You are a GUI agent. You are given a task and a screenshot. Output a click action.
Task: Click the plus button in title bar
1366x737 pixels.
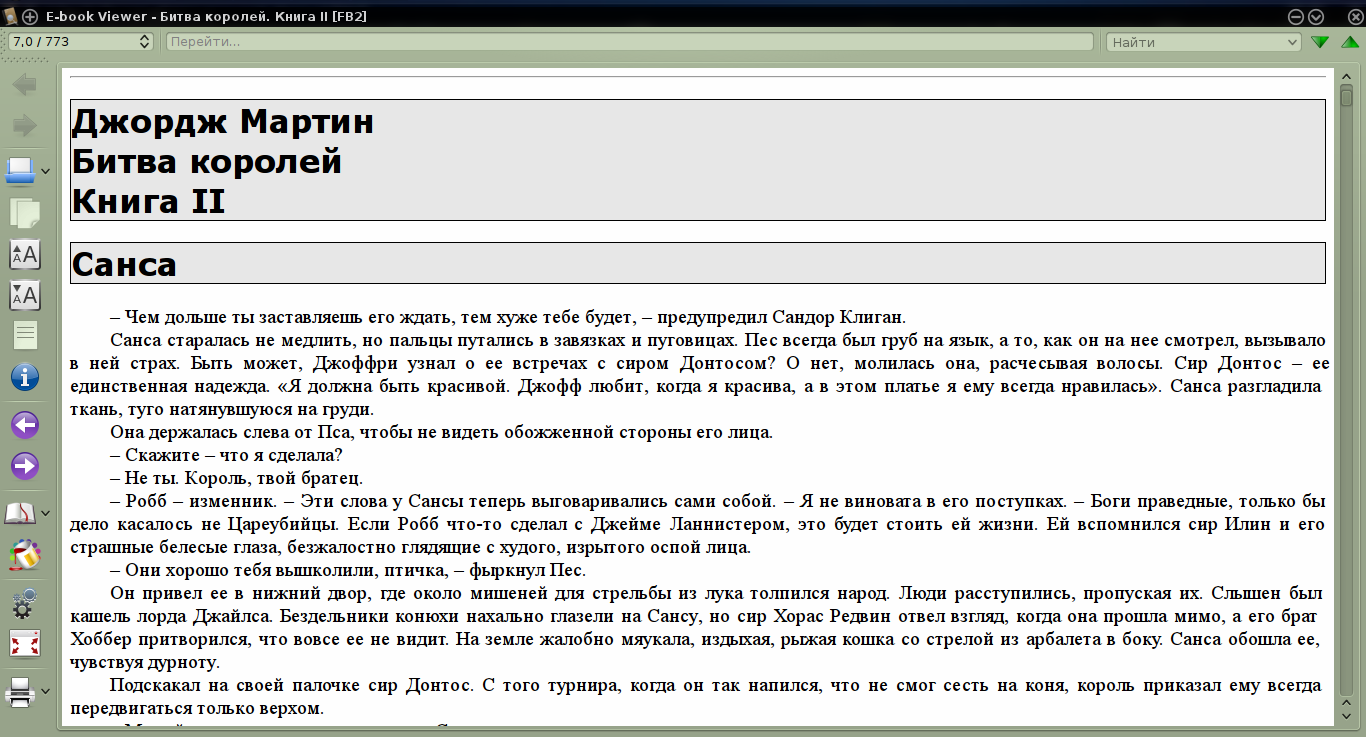30,16
